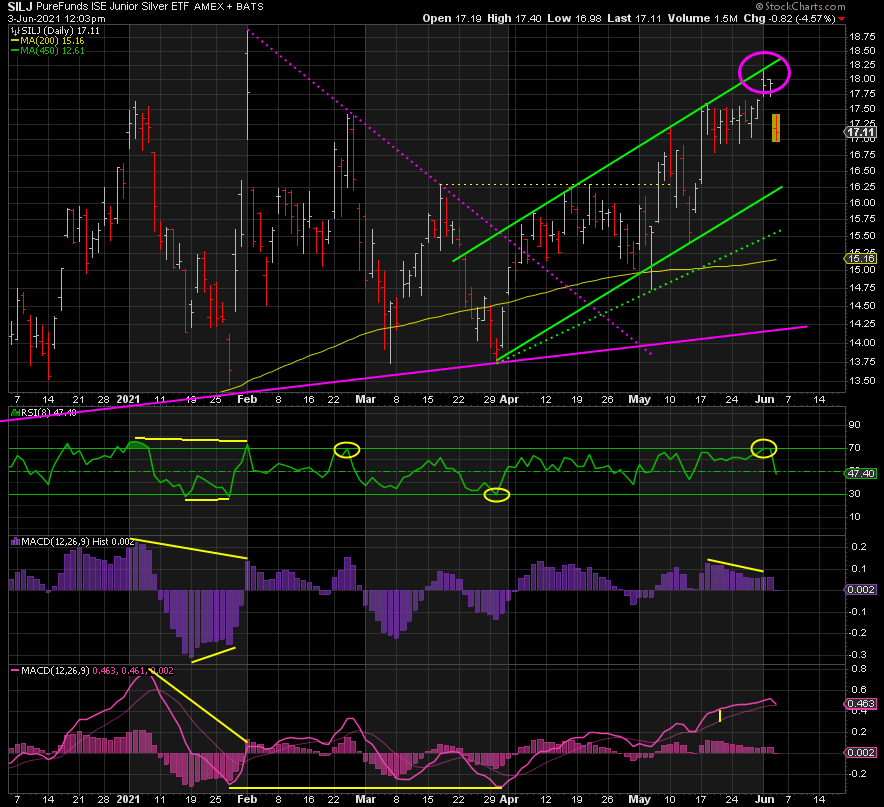Image resolution: width=884 pixels, height=807 pixels.
Task: Click the PureFunds ISE Junior Silver ETF title
Action: (x=113, y=7)
